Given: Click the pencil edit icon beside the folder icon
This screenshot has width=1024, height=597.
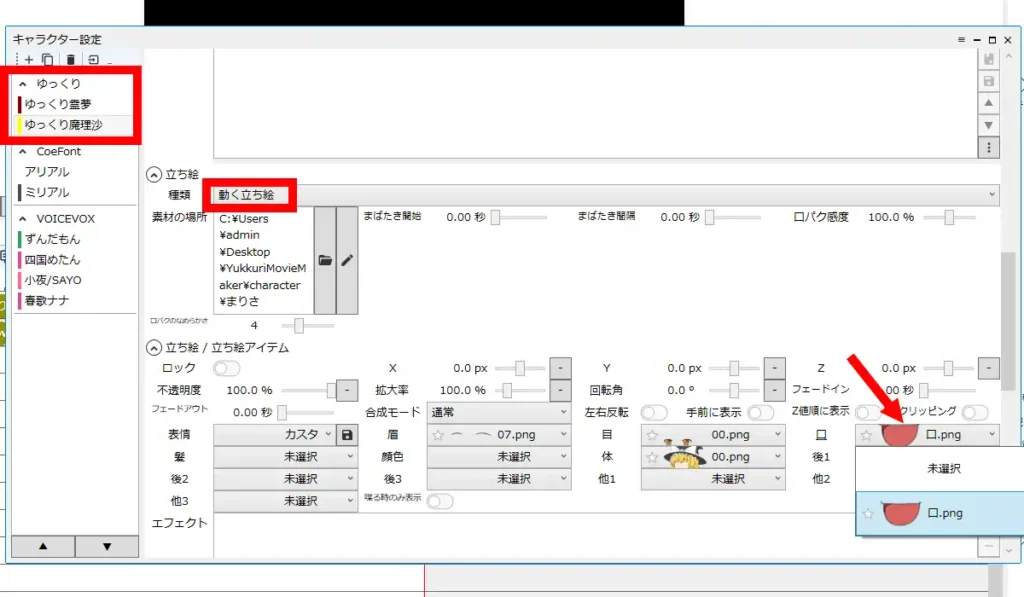Looking at the screenshot, I should (347, 258).
